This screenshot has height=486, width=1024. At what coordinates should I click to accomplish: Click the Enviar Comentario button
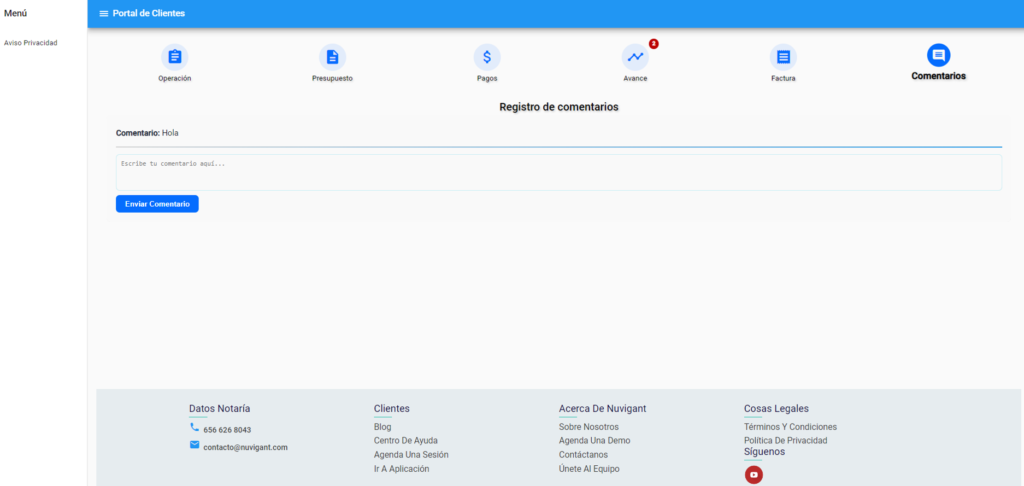[x=157, y=204]
